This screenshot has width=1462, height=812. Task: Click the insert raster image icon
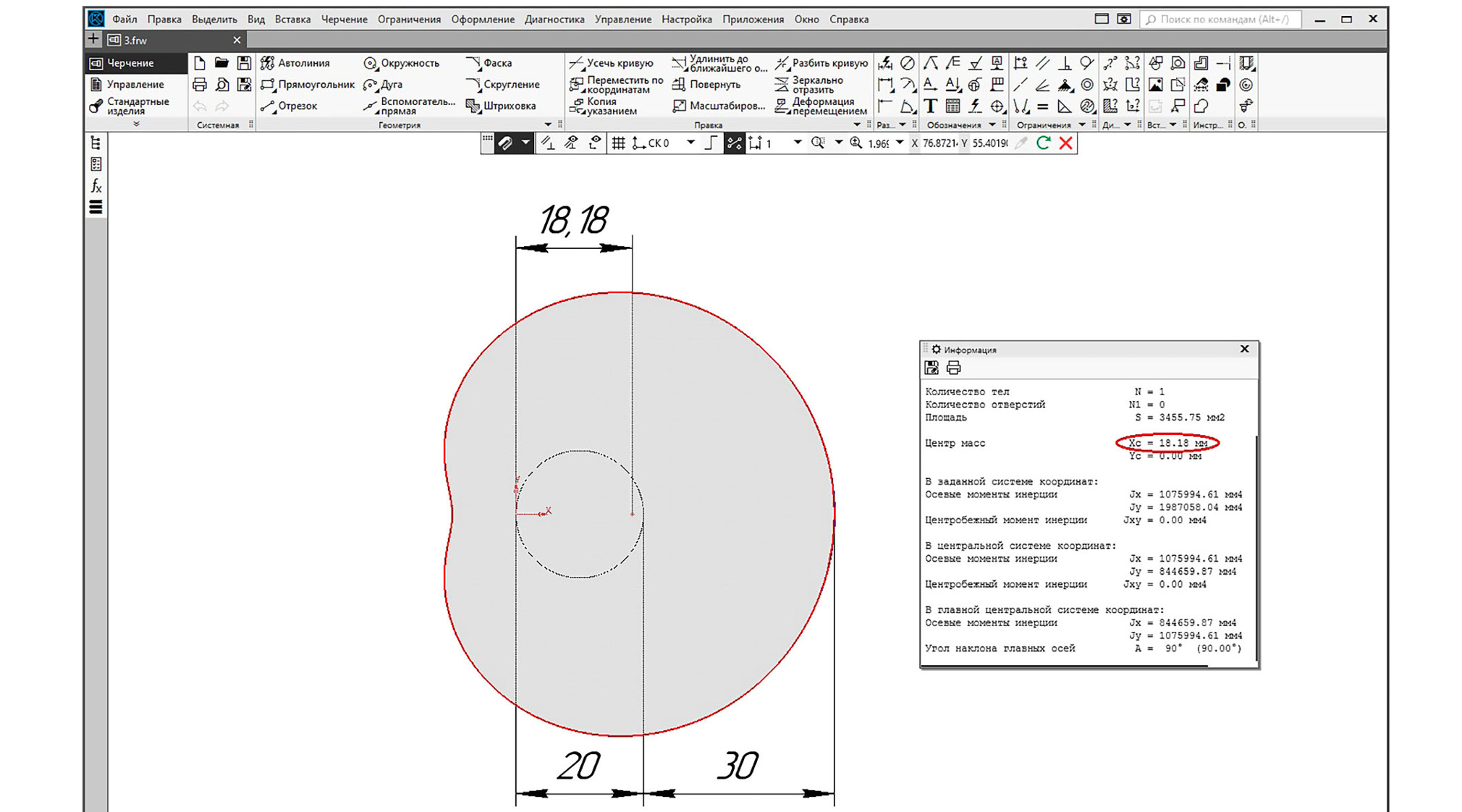tap(1156, 85)
